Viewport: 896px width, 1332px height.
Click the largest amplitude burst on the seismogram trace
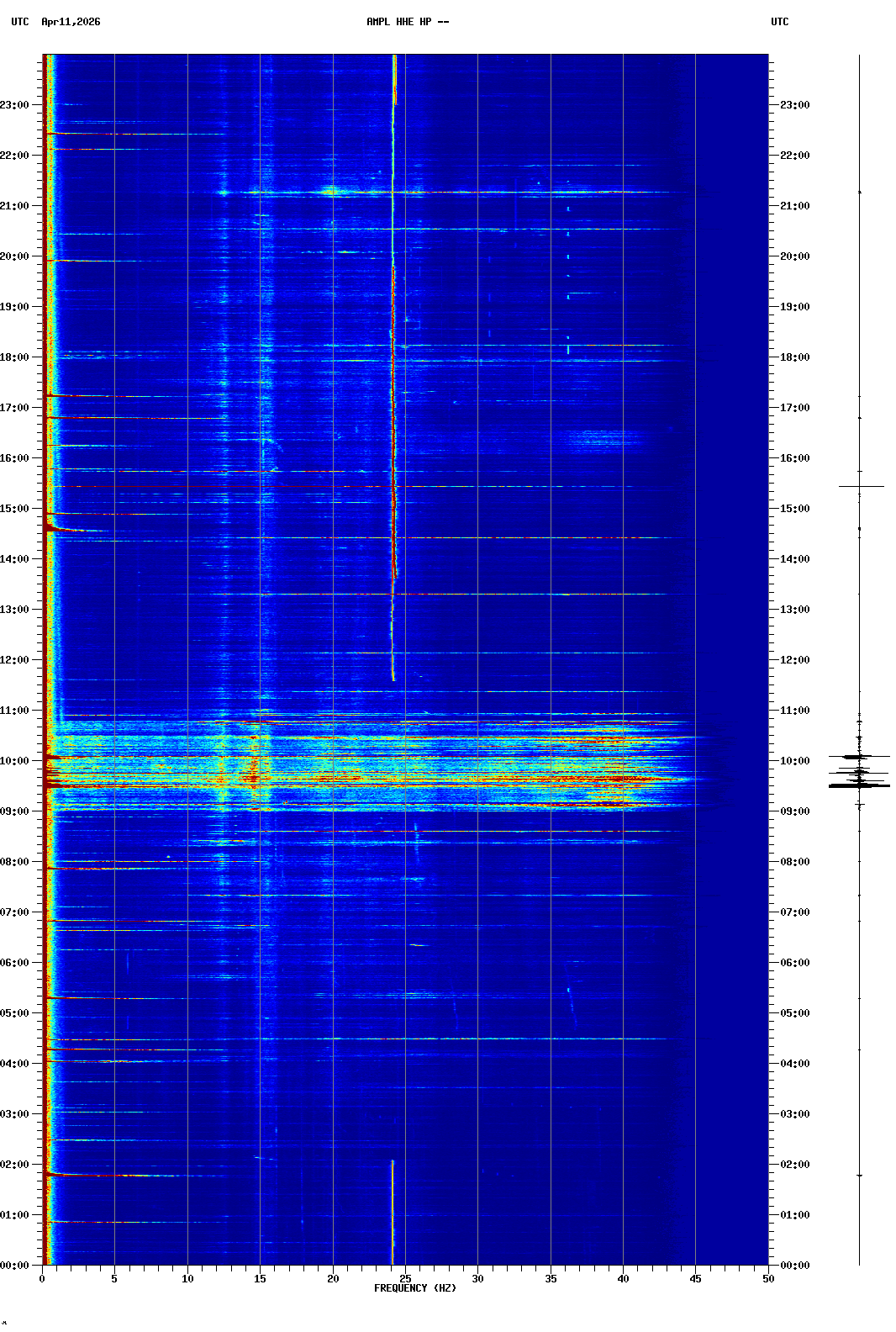[x=859, y=785]
